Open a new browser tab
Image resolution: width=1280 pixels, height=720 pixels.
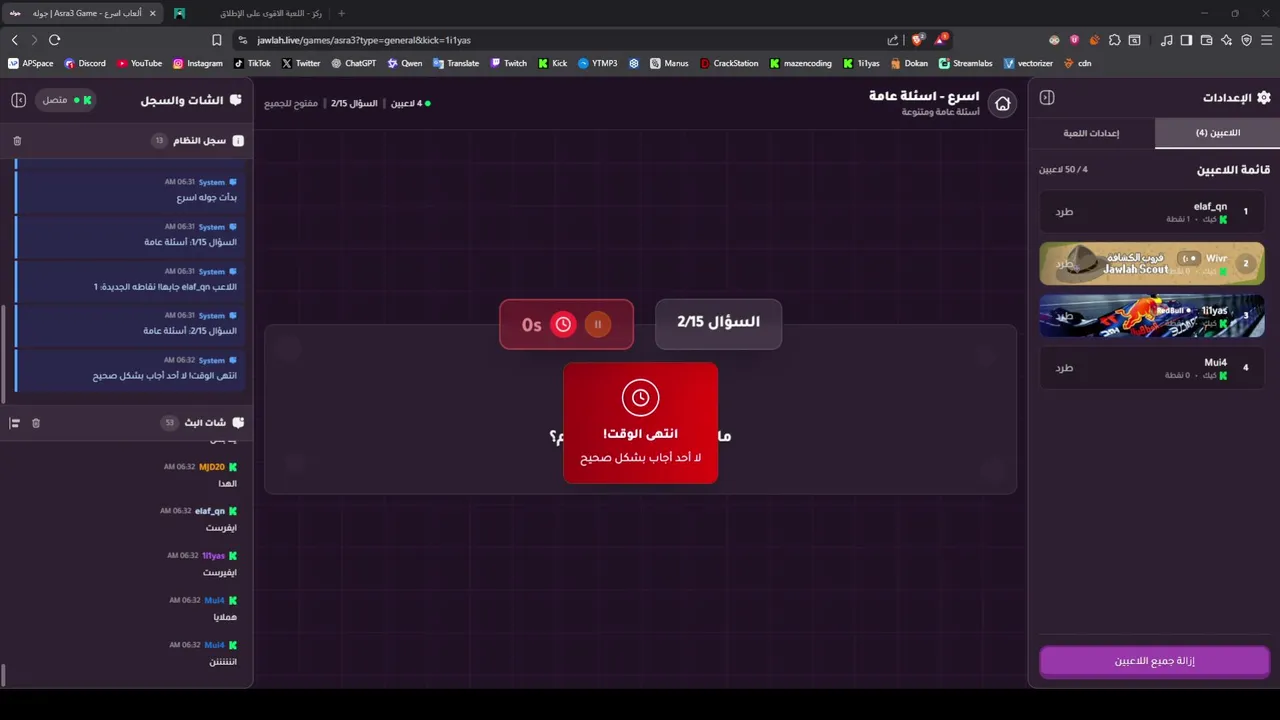point(341,13)
